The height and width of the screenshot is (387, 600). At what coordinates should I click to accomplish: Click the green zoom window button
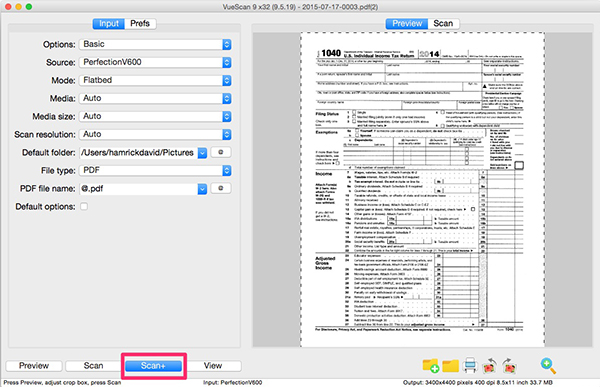point(29,7)
